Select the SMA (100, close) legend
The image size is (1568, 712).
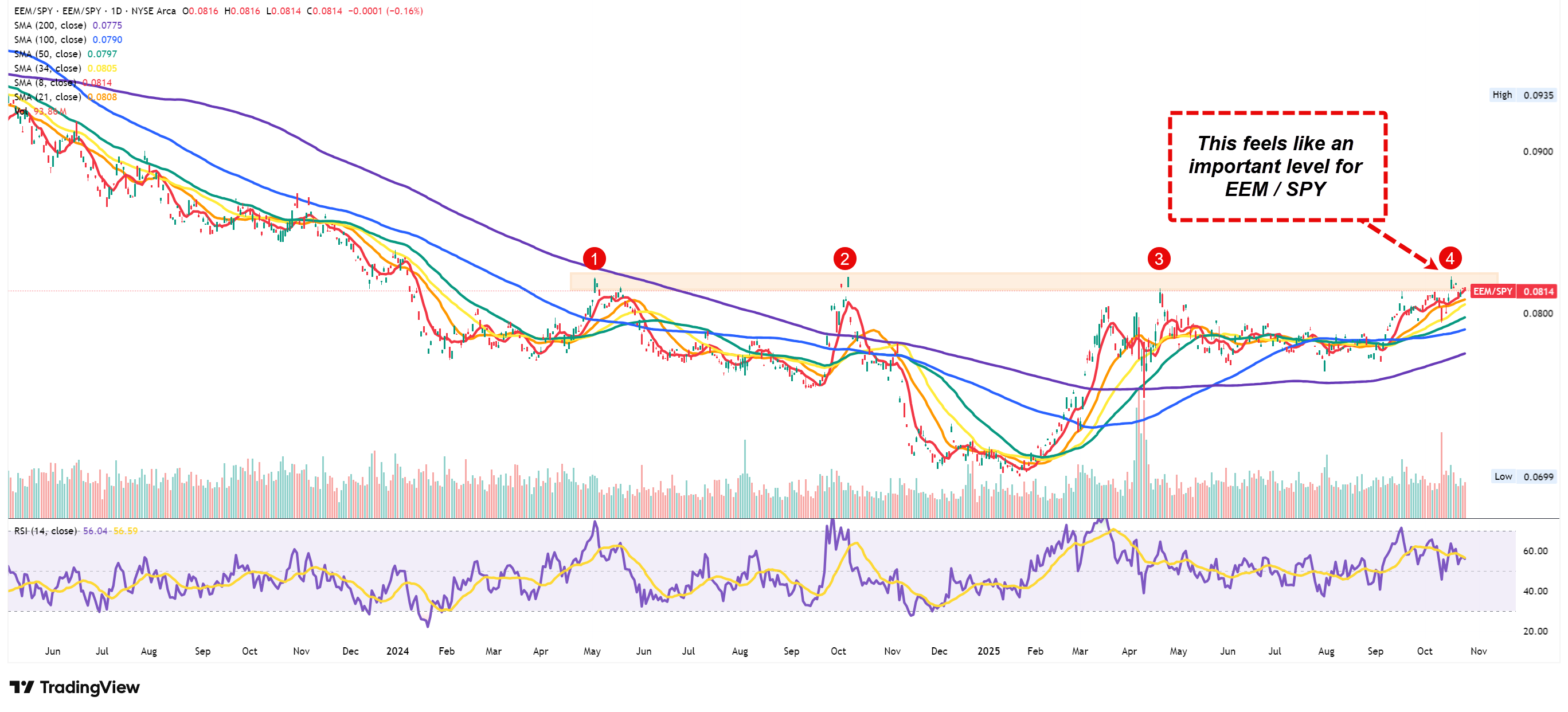(50, 40)
